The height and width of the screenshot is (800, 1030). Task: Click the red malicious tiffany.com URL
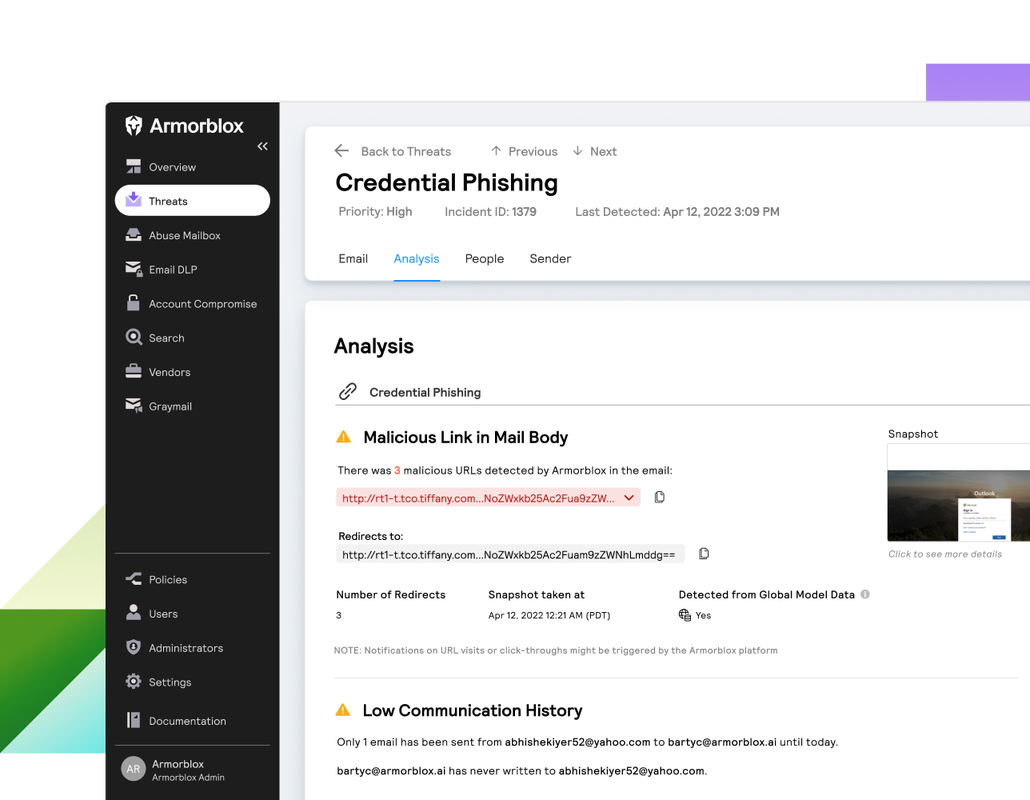(x=478, y=498)
